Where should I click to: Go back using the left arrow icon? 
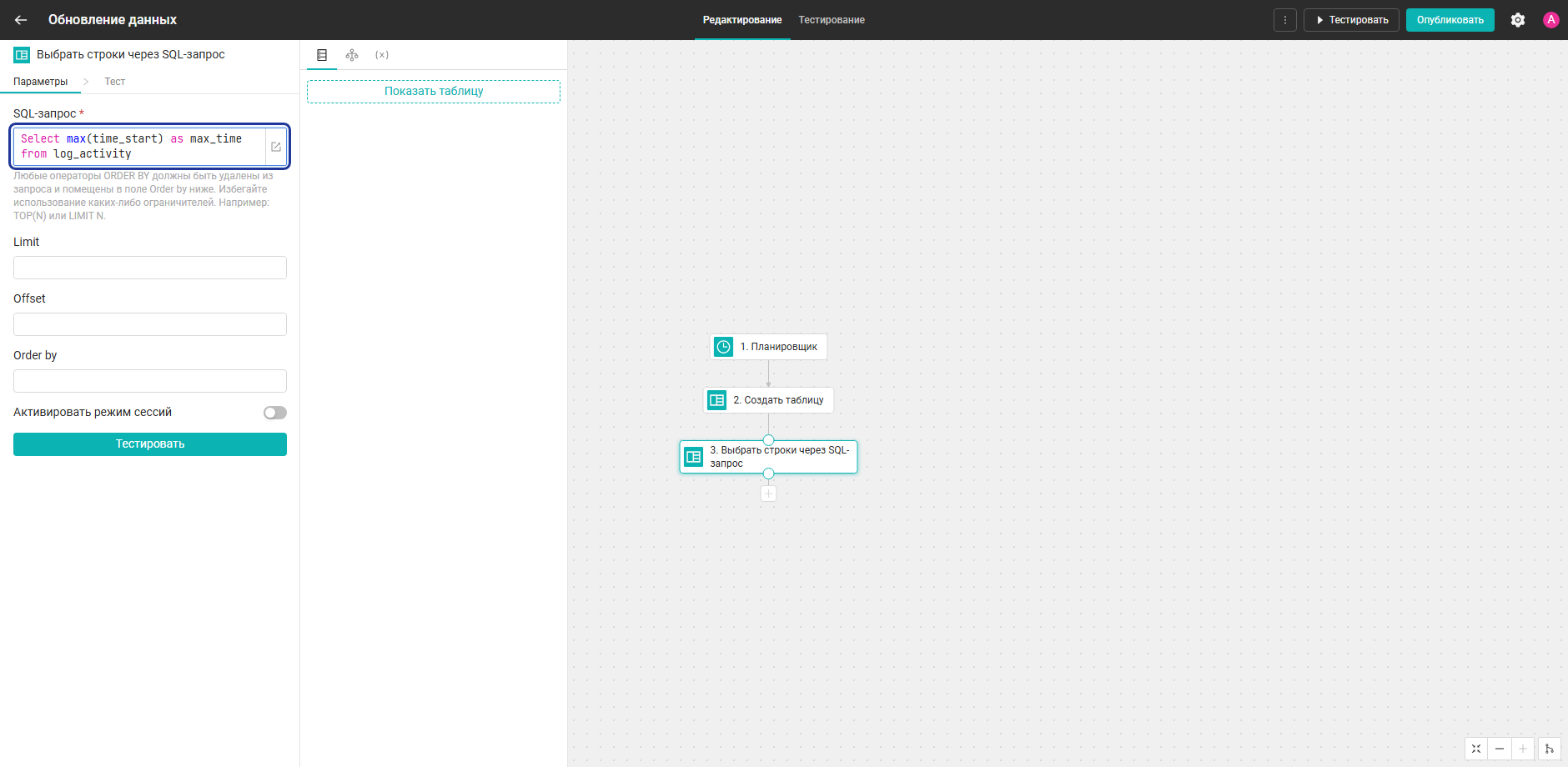pyautogui.click(x=21, y=20)
